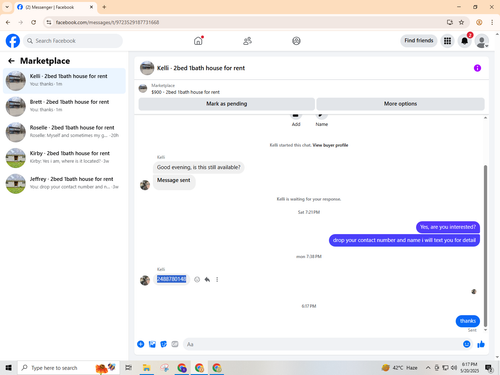Click the highlighted phone number message
The width and height of the screenshot is (500, 375).
[171, 279]
